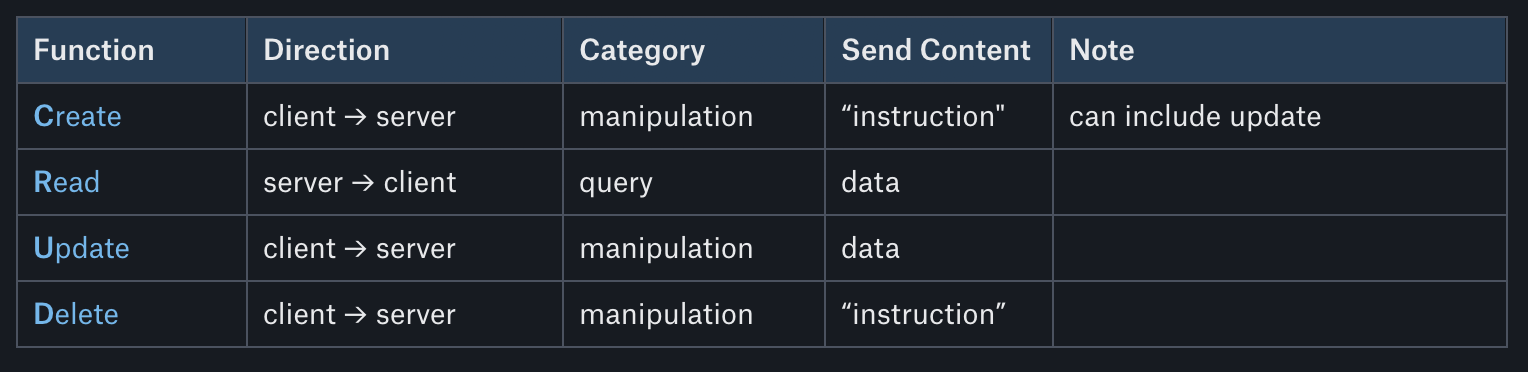Open the Update function link
The image size is (1528, 372).
pos(81,248)
